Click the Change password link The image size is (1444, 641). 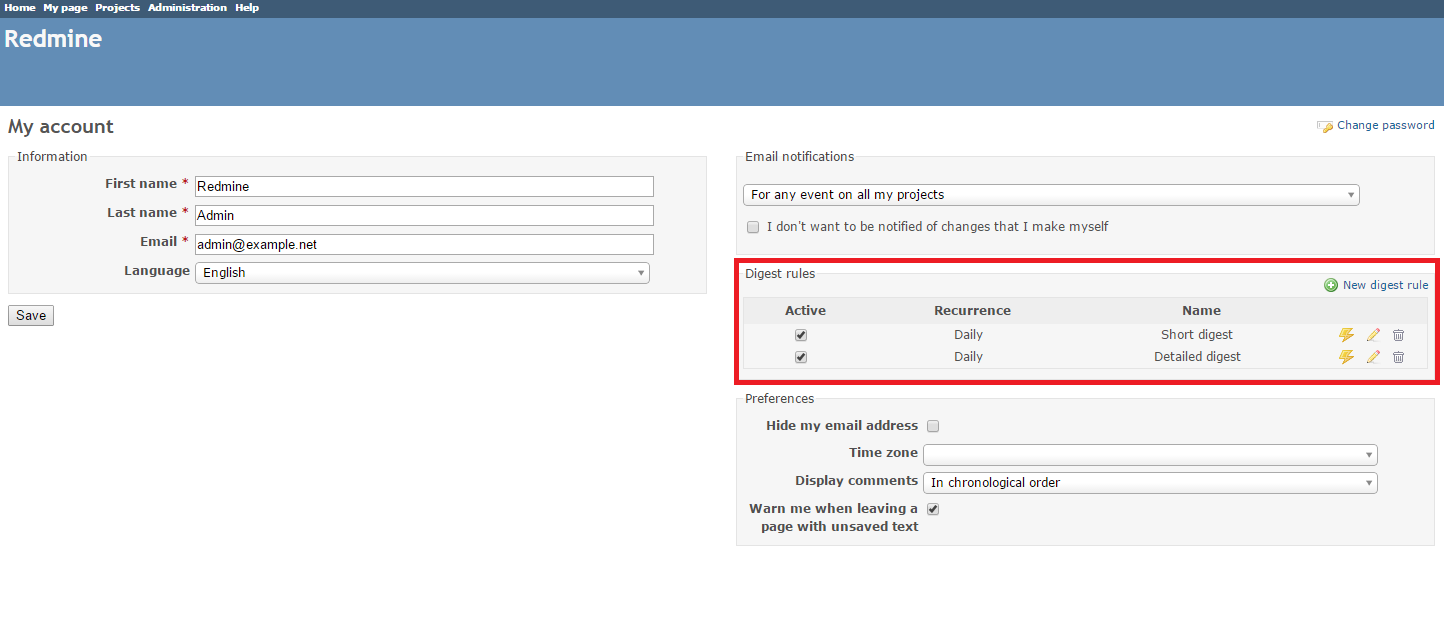1385,126
